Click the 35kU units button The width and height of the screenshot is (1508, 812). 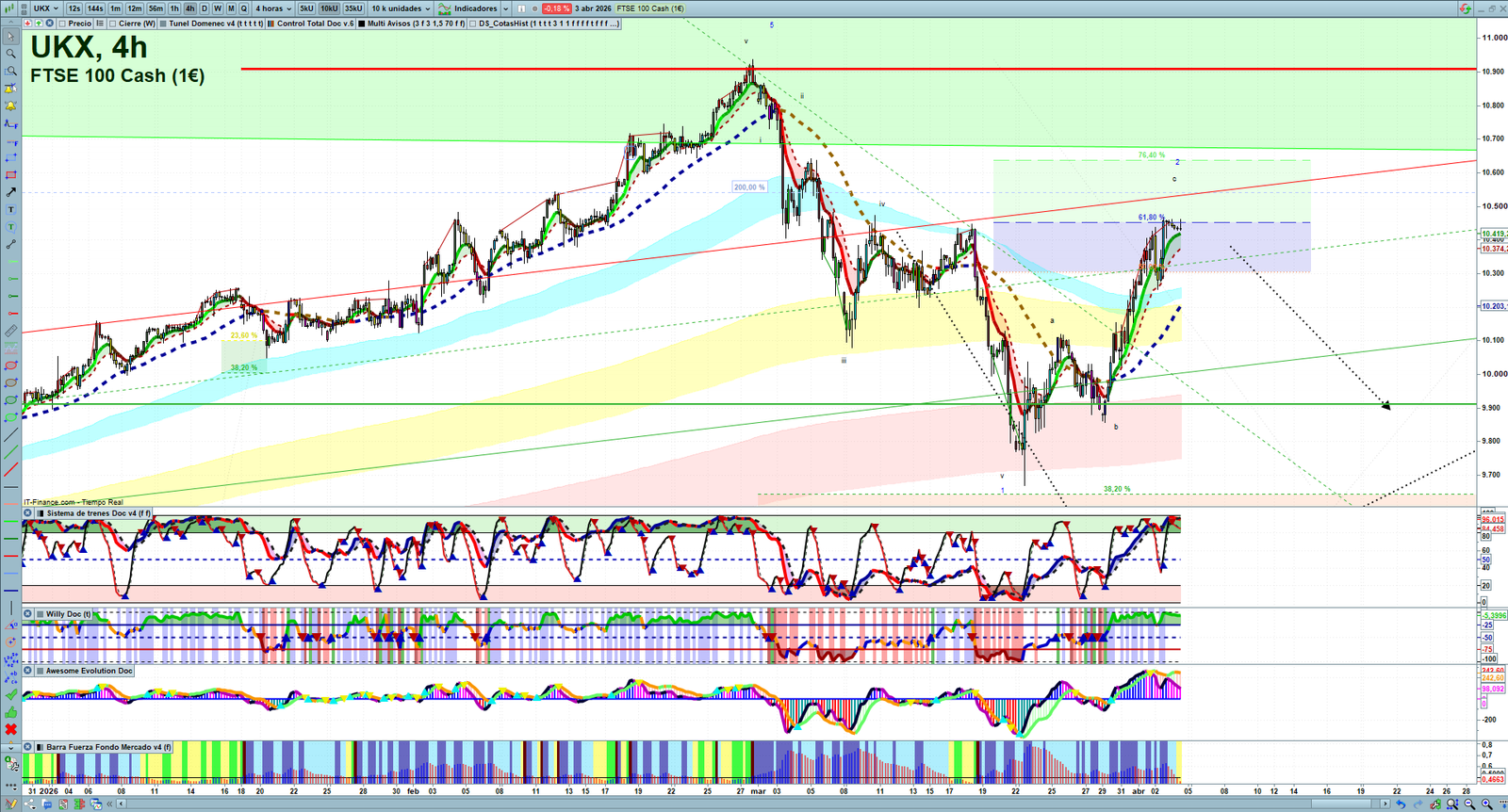[x=353, y=8]
